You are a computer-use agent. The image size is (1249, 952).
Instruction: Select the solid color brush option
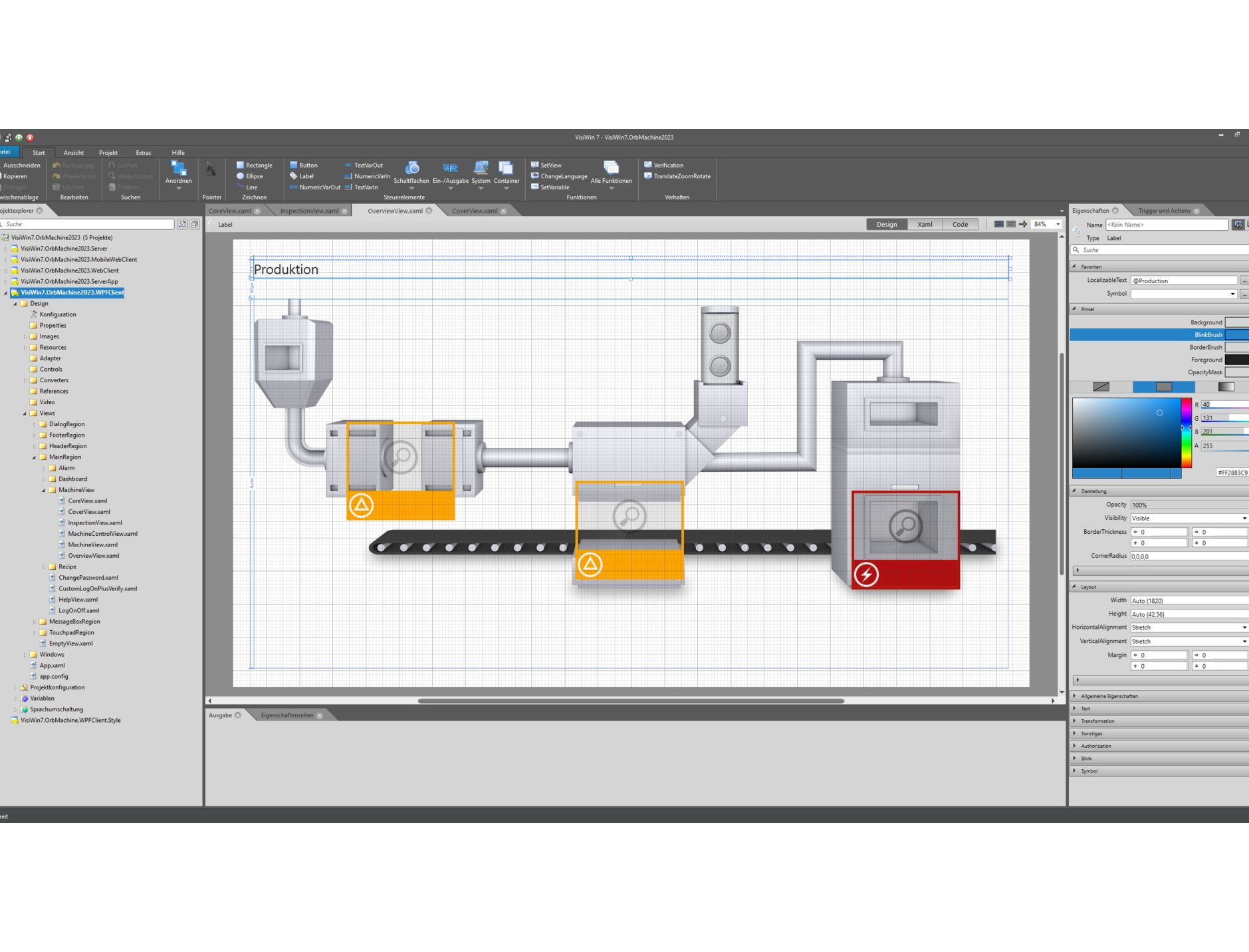pos(1163,387)
